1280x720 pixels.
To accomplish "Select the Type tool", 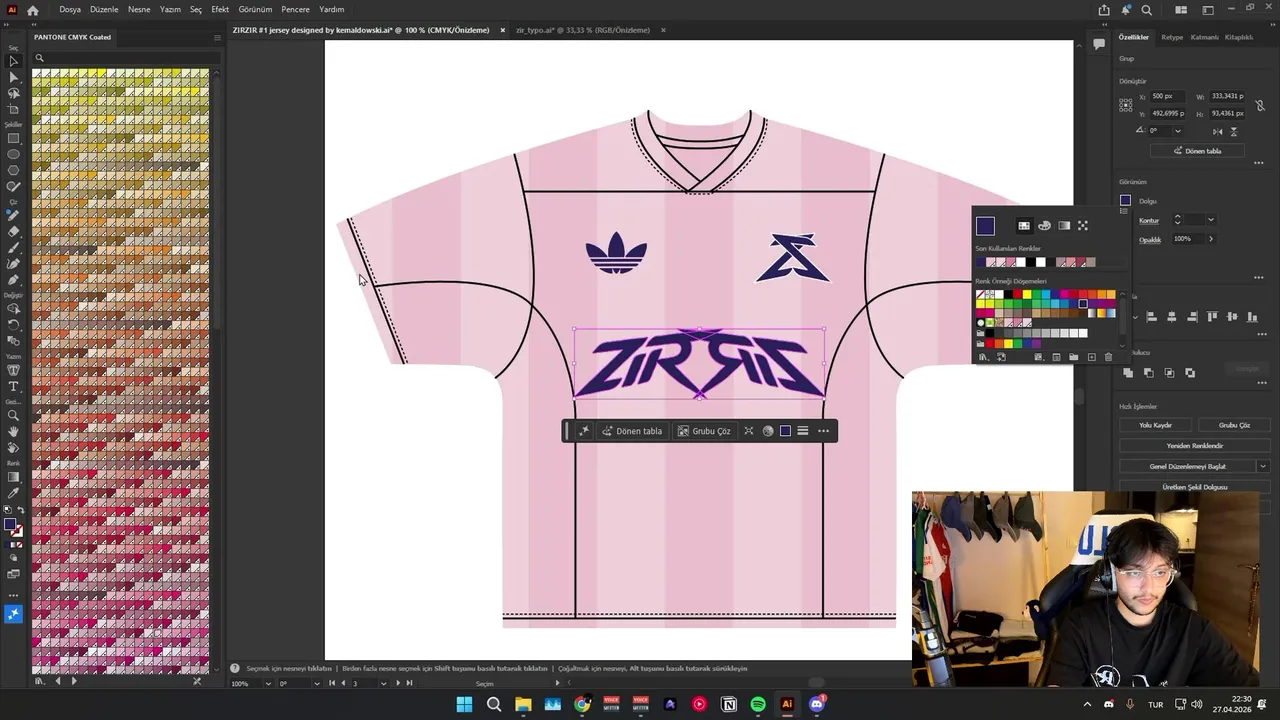I will (x=13, y=387).
